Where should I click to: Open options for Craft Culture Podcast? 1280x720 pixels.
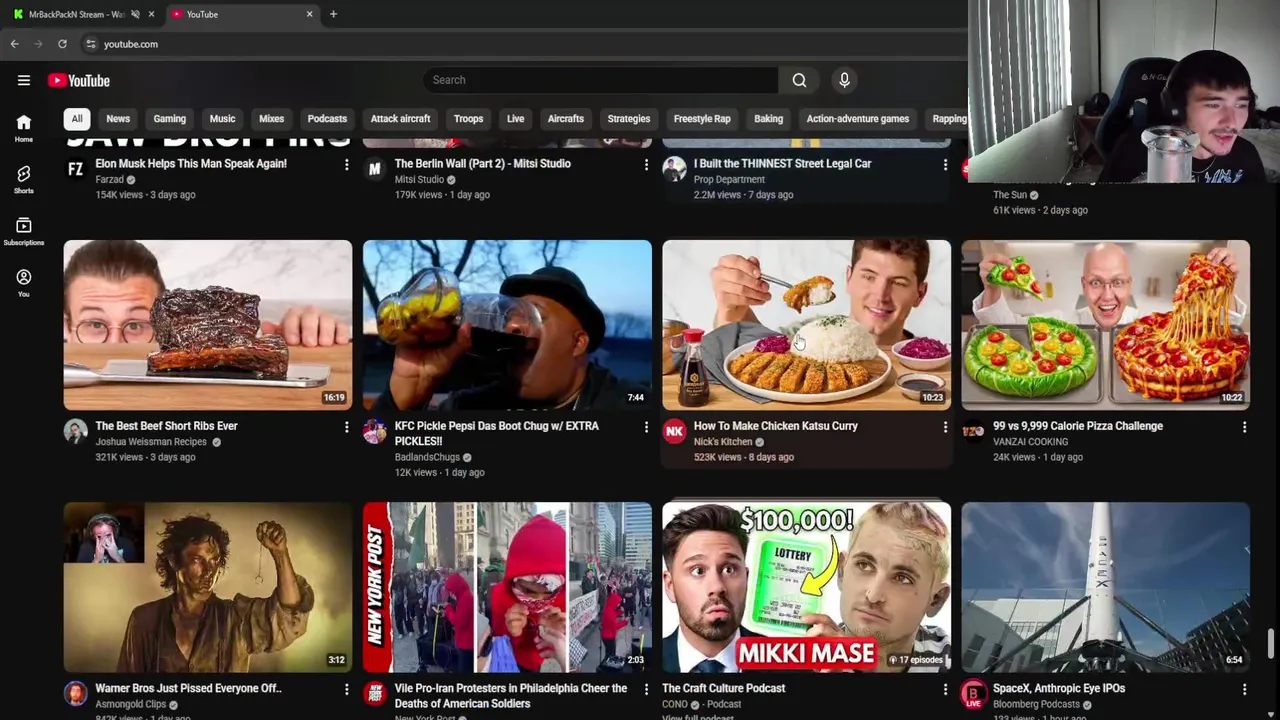point(945,689)
